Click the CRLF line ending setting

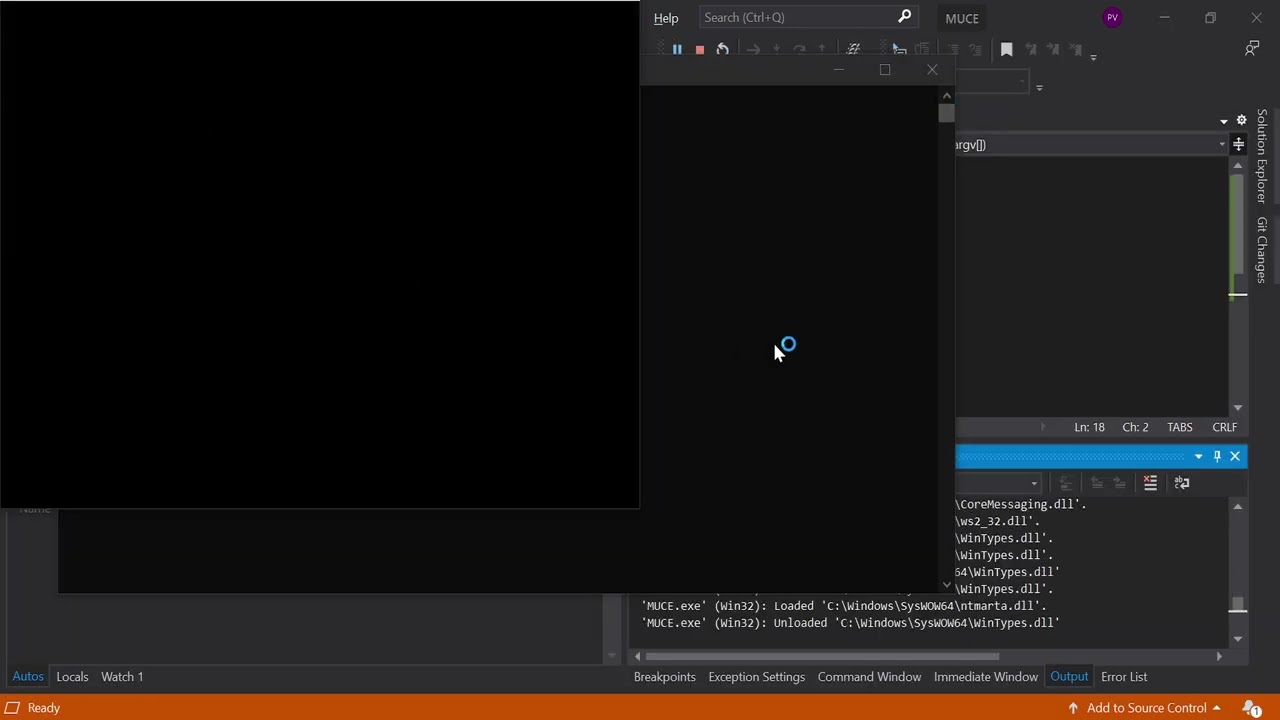click(x=1224, y=427)
